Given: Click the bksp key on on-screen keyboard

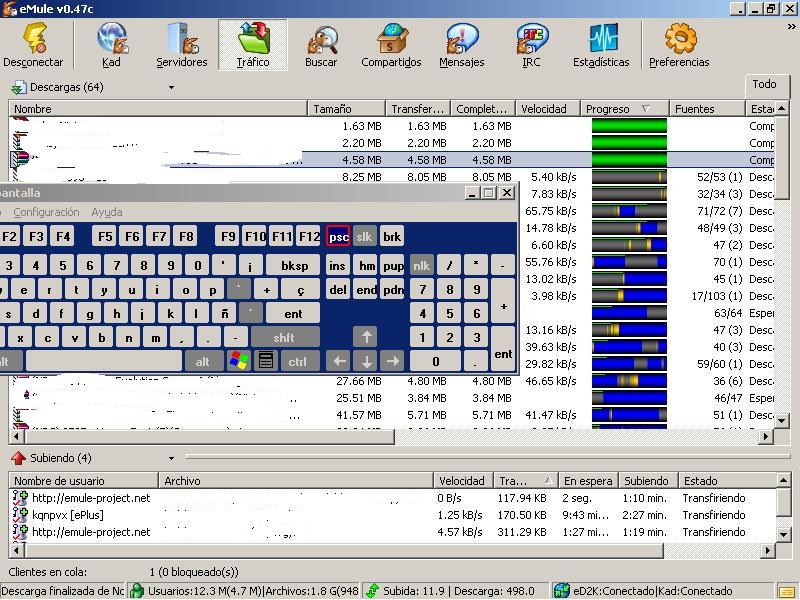Looking at the screenshot, I should pyautogui.click(x=294, y=265).
